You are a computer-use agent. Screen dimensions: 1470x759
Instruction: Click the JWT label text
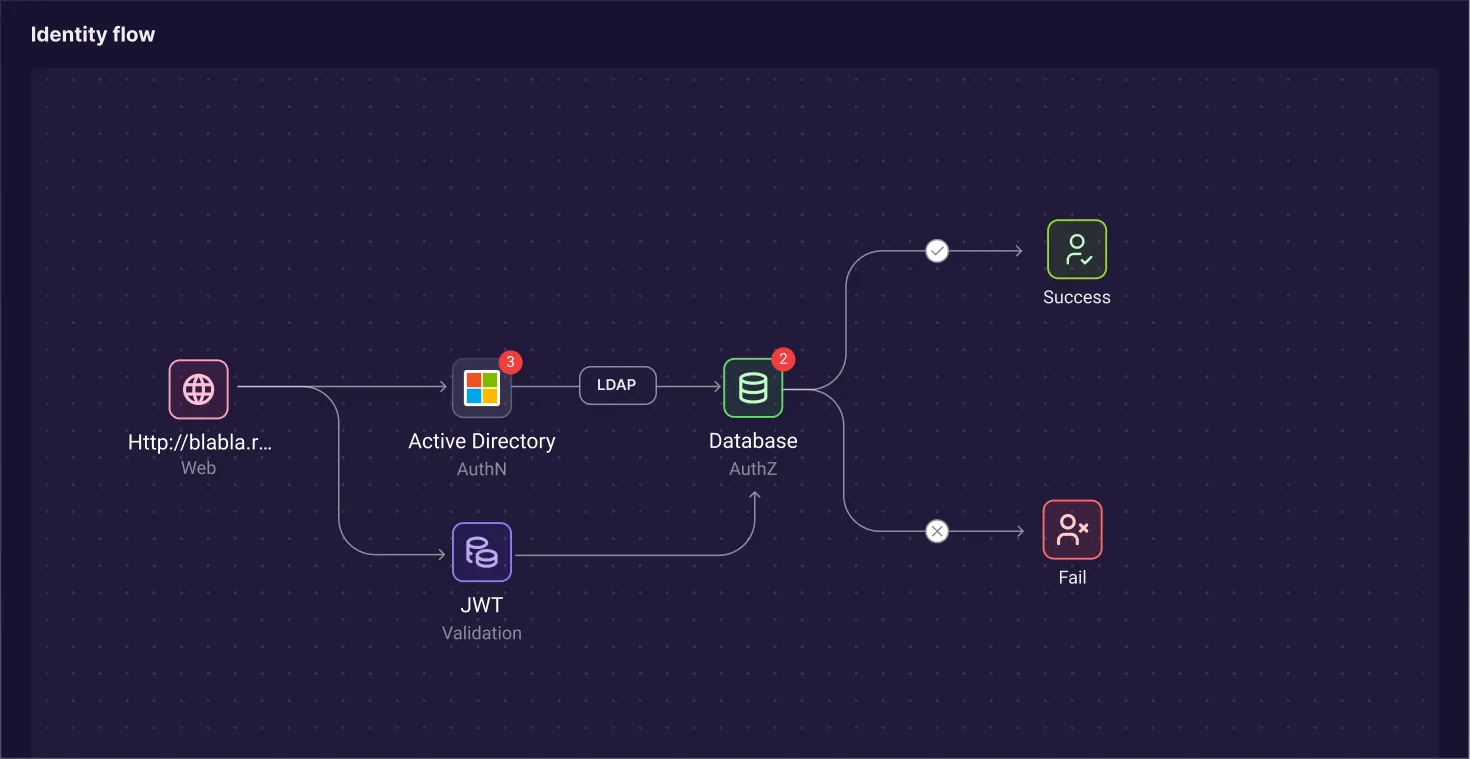[482, 605]
